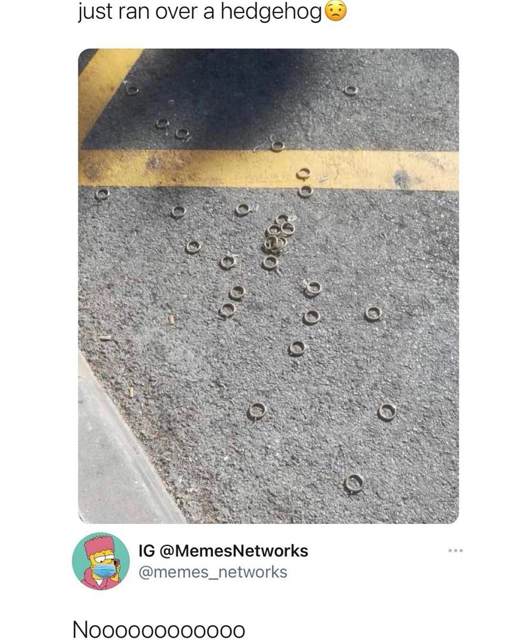Click the horizontal yellow road line
527x640 pixels.
(268, 169)
